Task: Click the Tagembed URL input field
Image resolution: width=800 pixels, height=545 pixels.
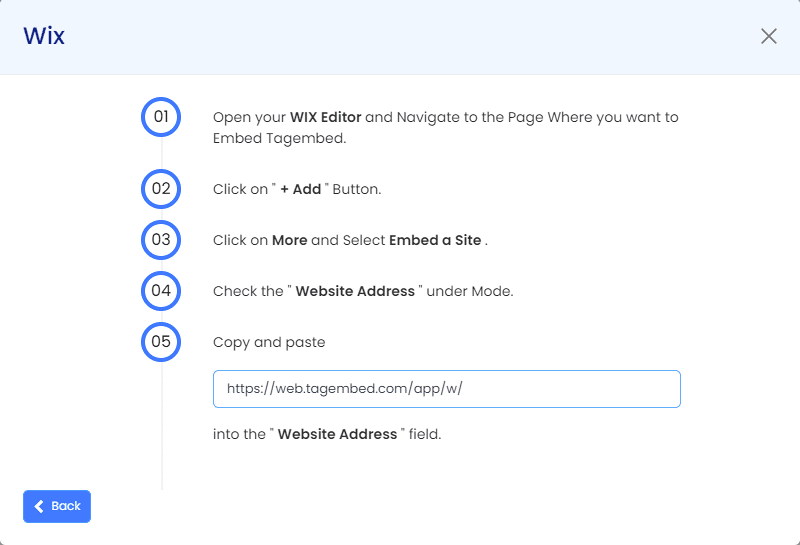Action: pos(446,389)
